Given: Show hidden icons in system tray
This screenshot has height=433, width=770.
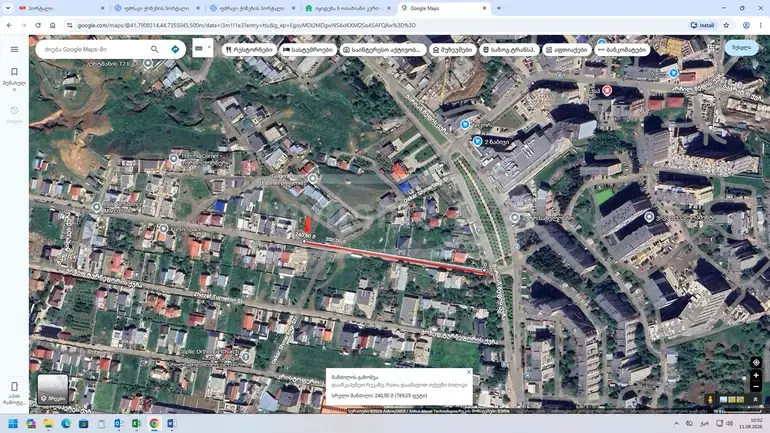Looking at the screenshot, I should [x=676, y=423].
